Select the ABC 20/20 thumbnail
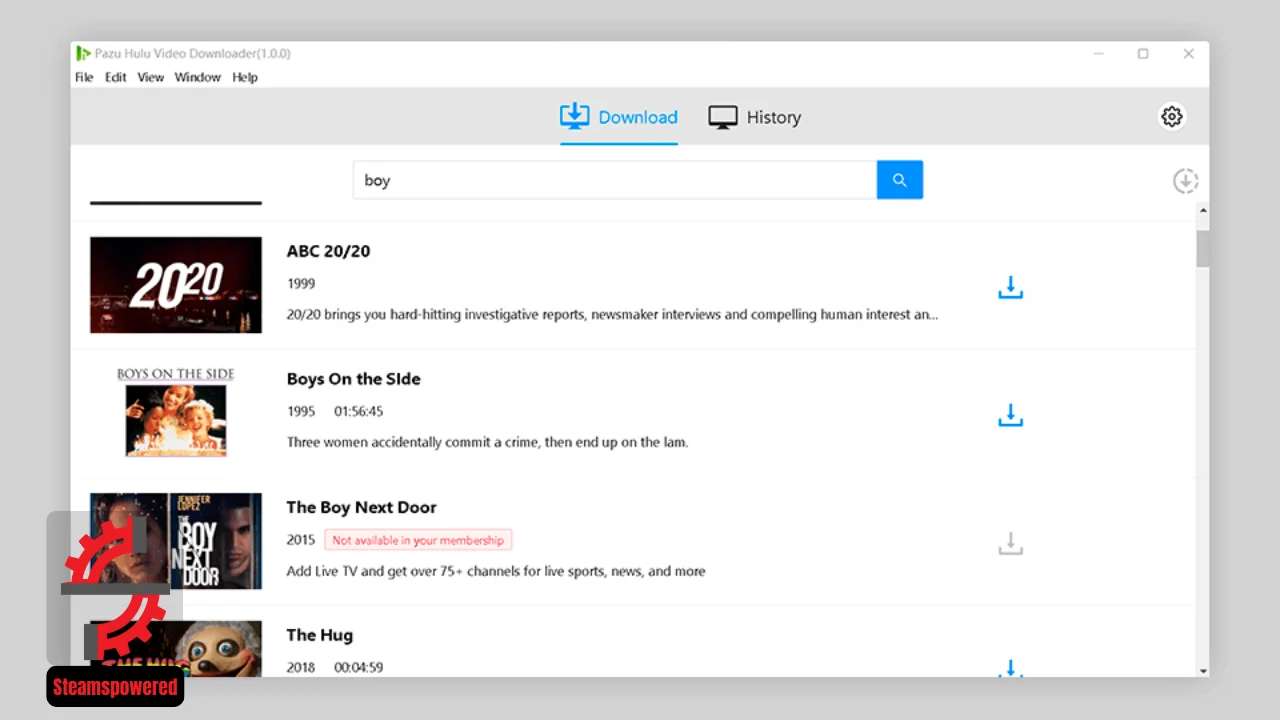The image size is (1280, 720). [x=176, y=285]
